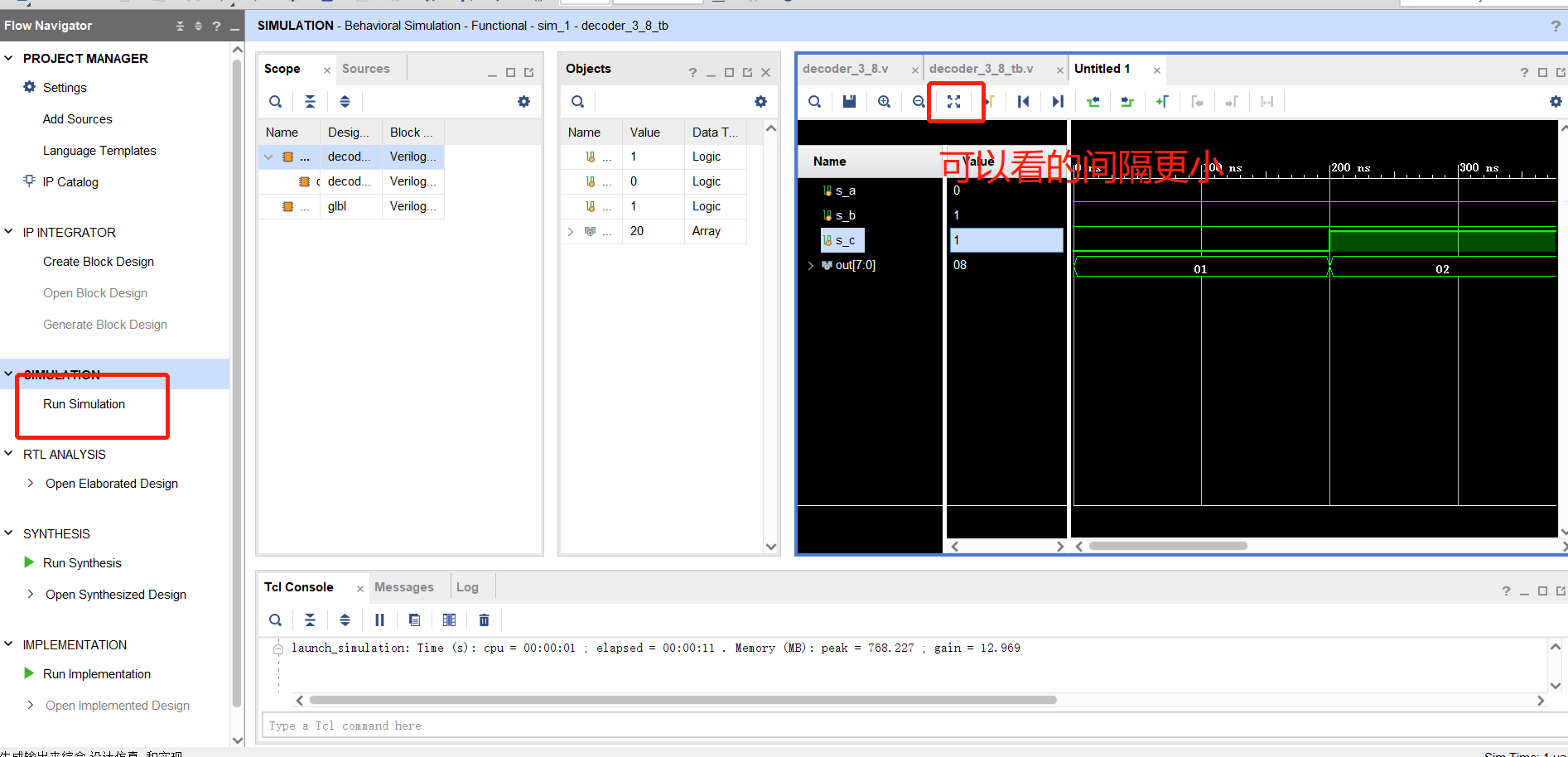Screen dimensions: 1568x757
Task: Expand all Tcl Console output
Action: click(345, 620)
